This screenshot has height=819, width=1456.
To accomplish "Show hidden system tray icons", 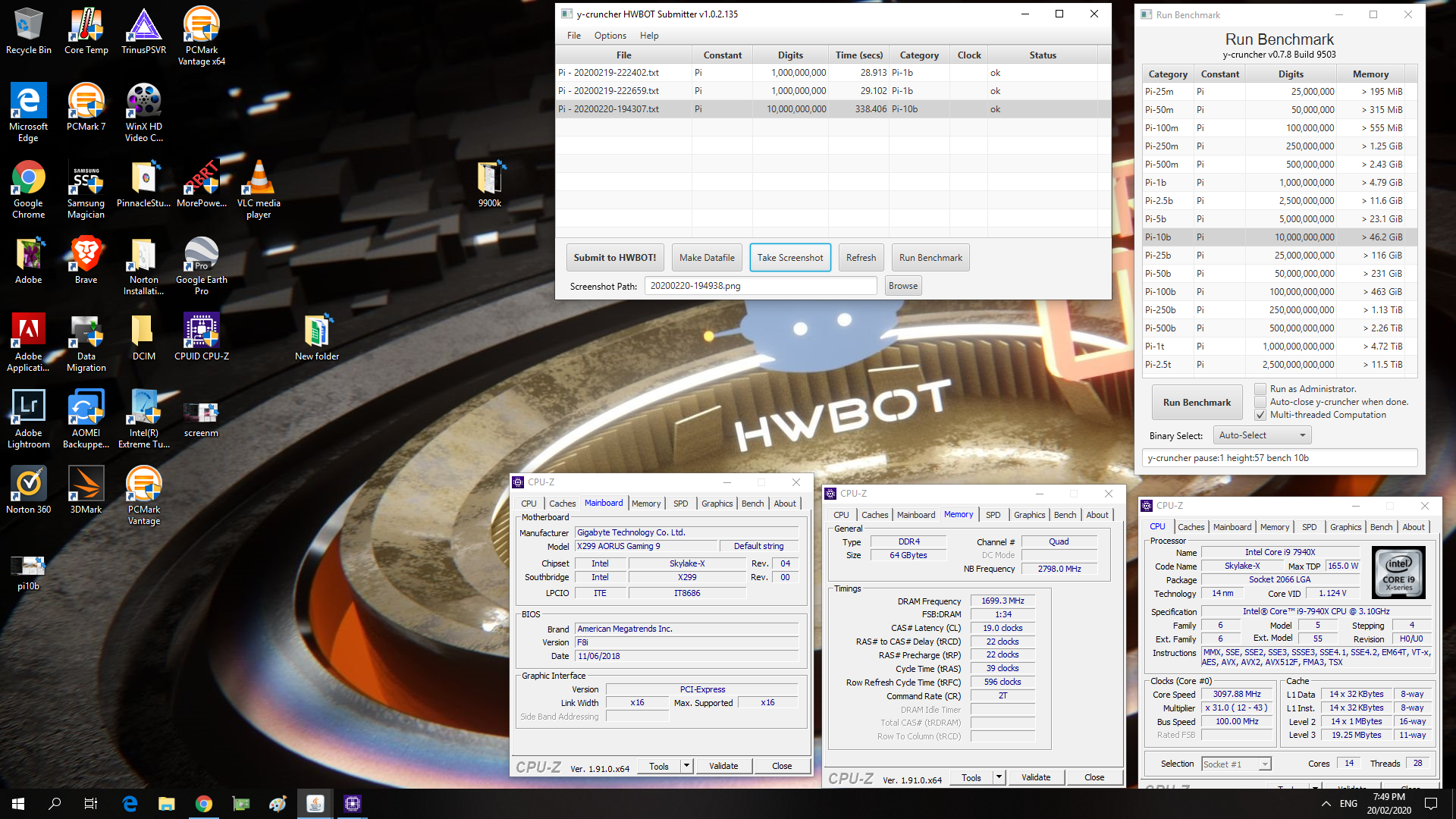I will [1326, 804].
